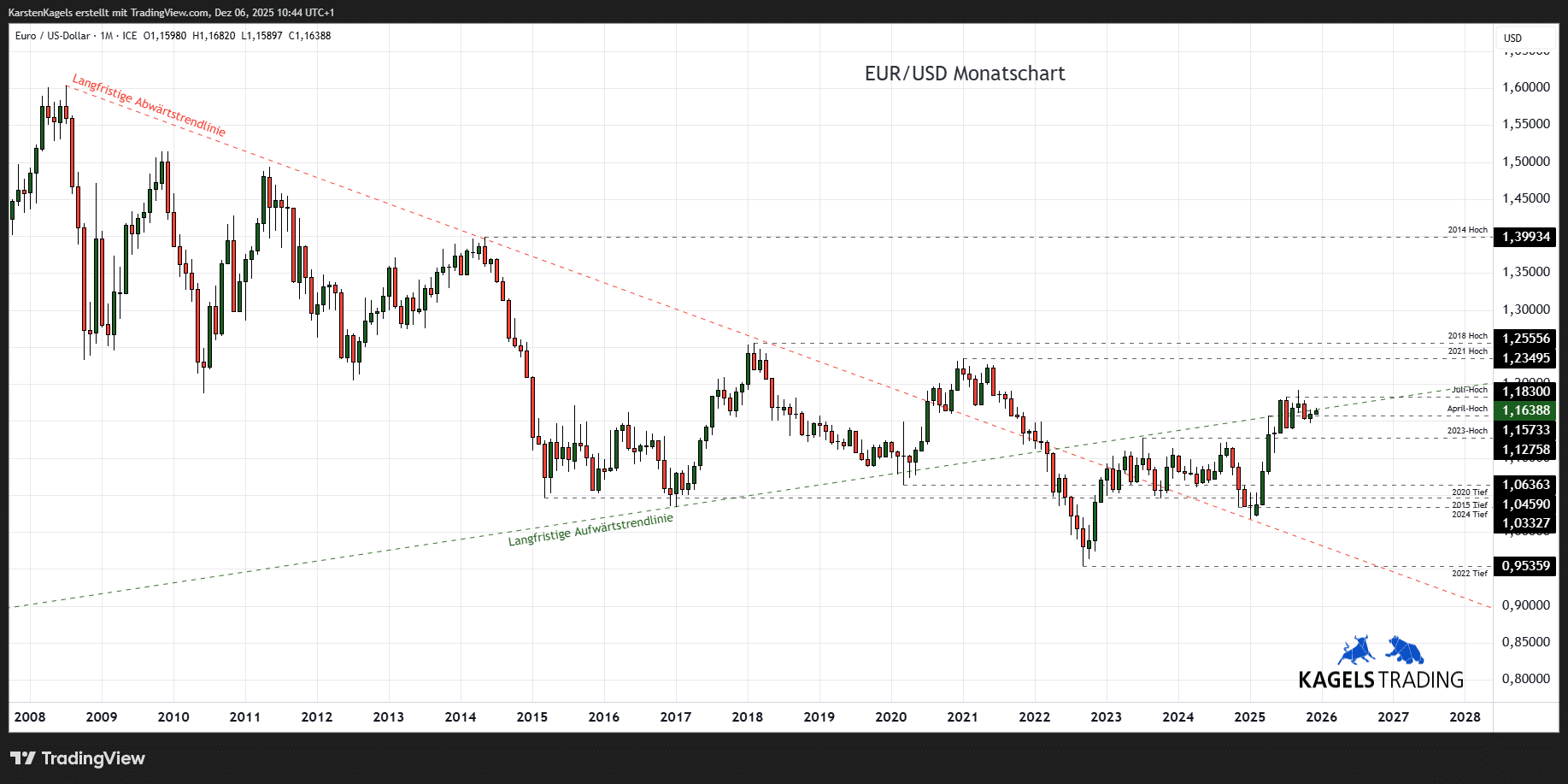
Task: Click the Euro / US-Dollar symbol name
Action: 52,36
